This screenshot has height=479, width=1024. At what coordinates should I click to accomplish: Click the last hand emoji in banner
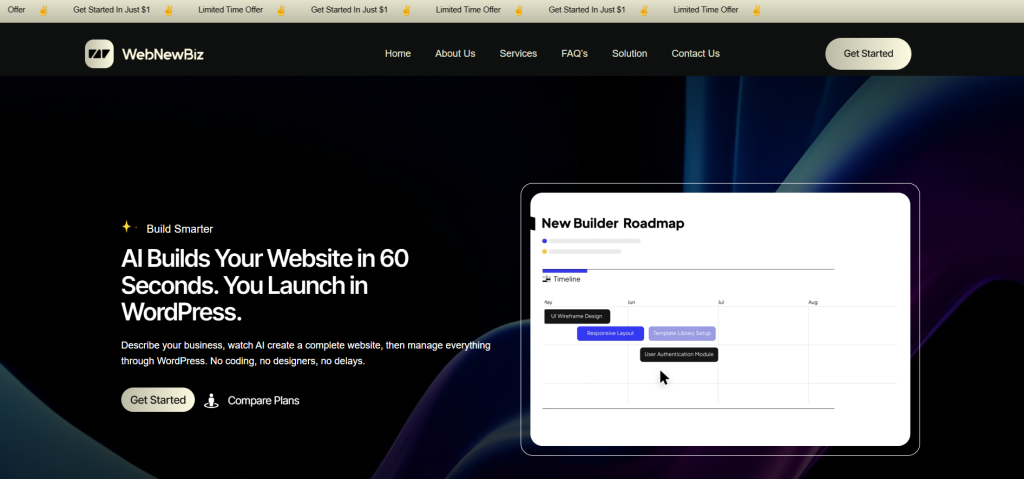tap(756, 10)
